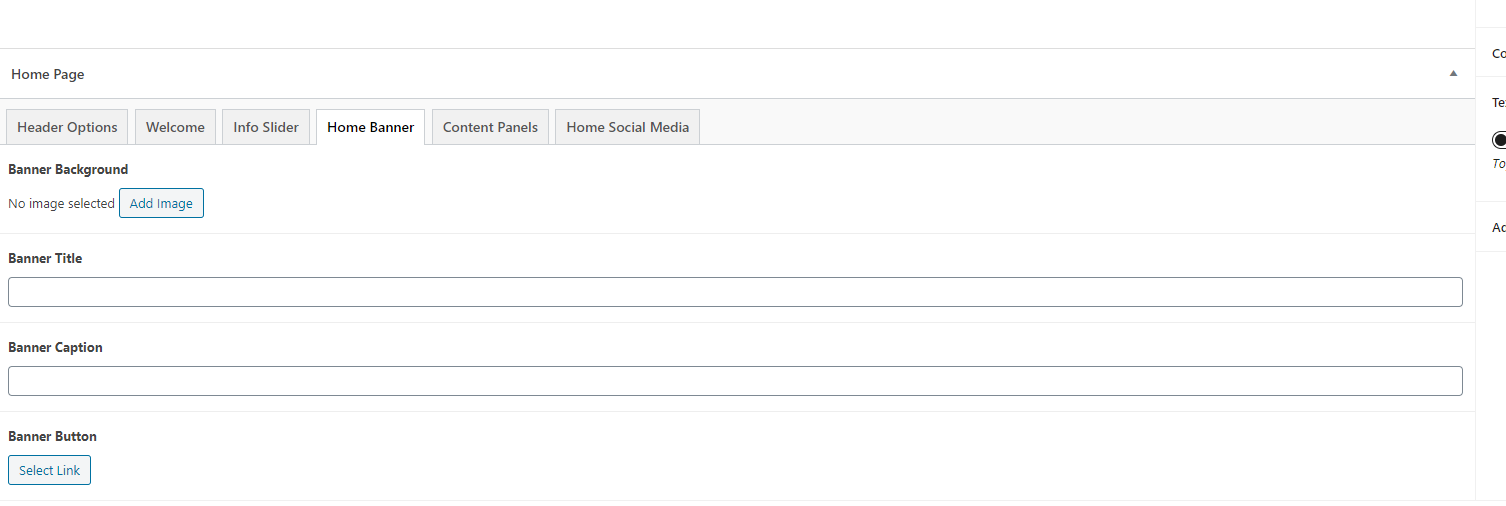
Task: Click Add Image for banner background
Action: (x=161, y=203)
